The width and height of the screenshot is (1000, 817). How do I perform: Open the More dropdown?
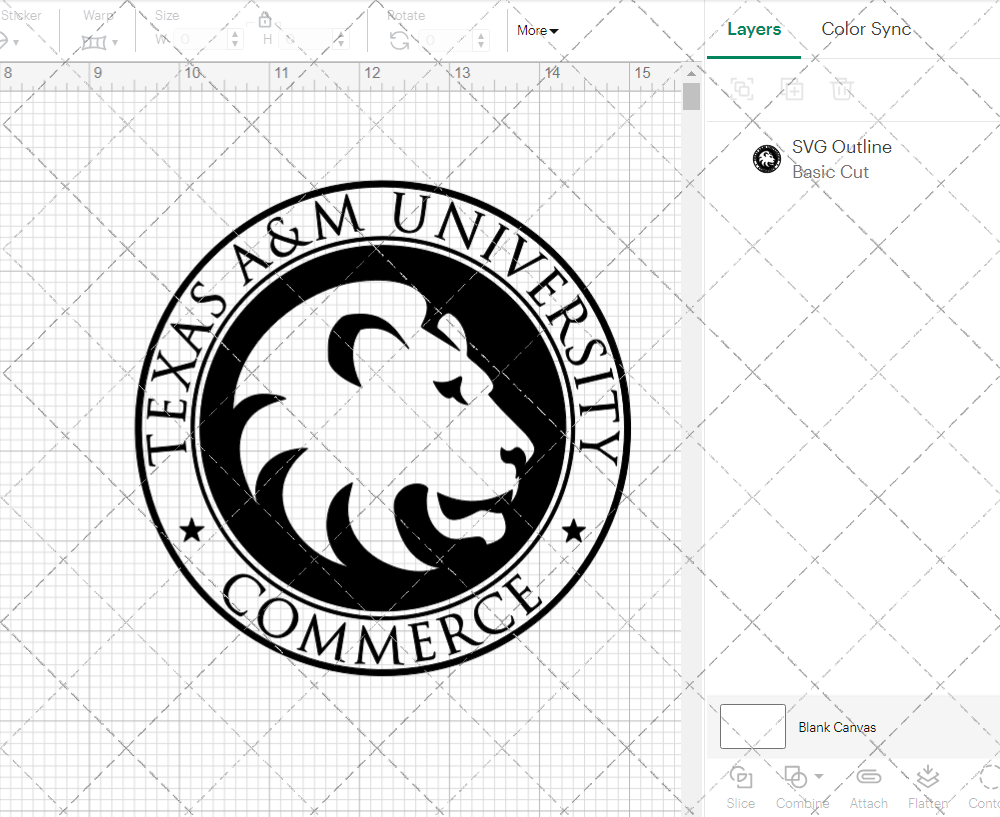pos(537,31)
